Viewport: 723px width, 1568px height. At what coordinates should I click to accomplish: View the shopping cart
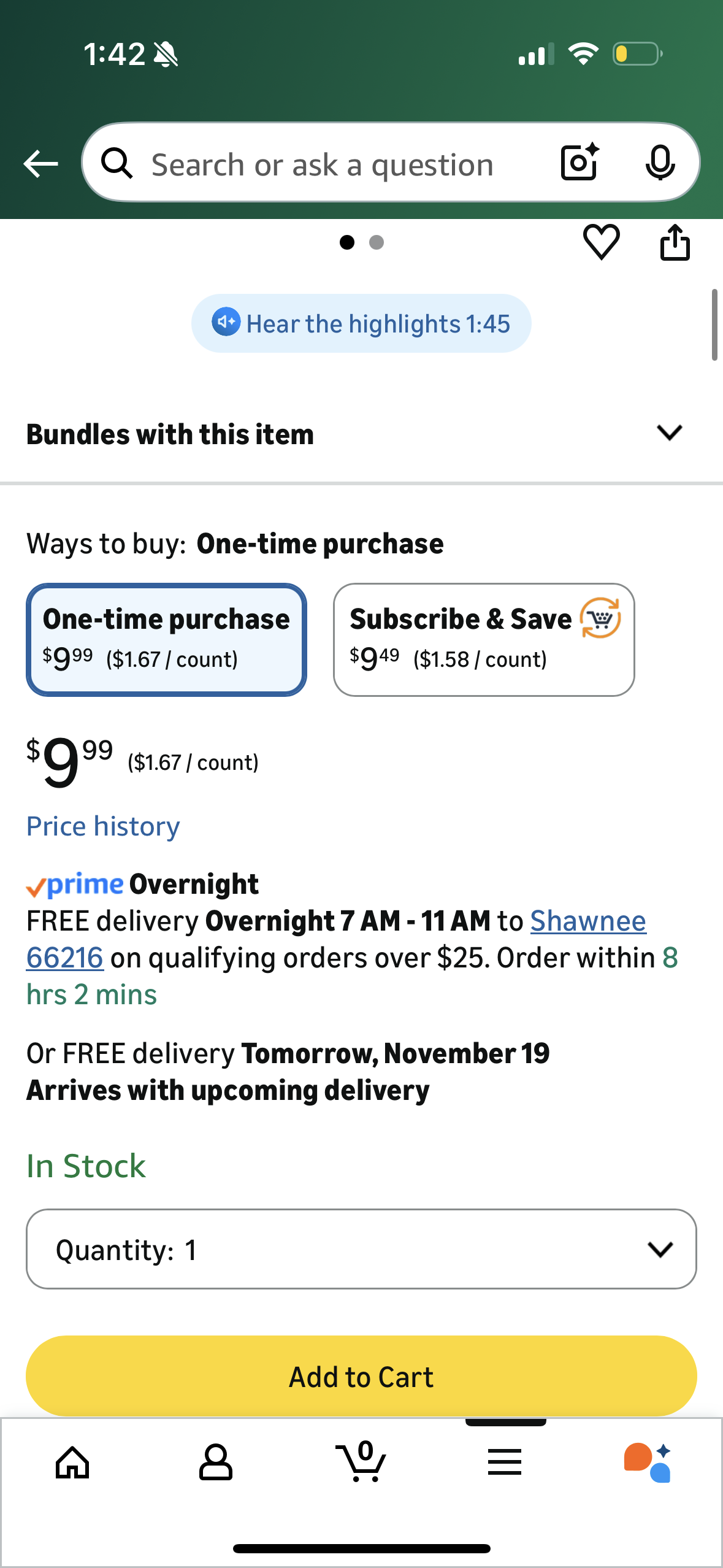(361, 1462)
